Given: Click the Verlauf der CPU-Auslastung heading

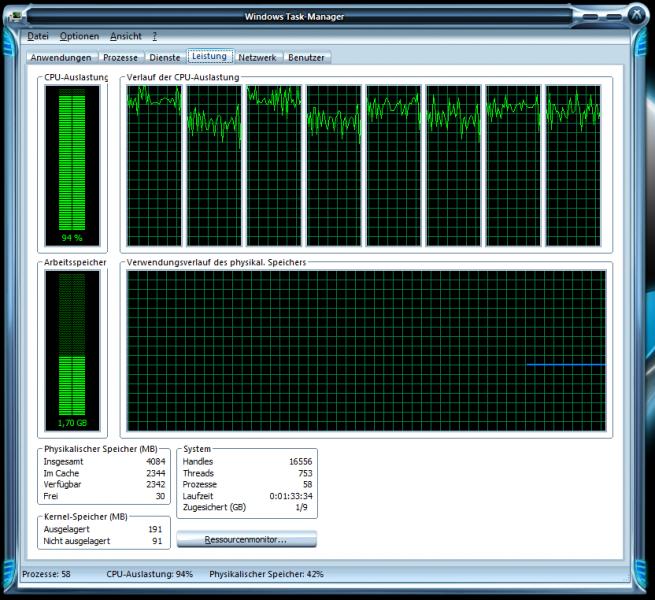Looking at the screenshot, I should 183,77.
